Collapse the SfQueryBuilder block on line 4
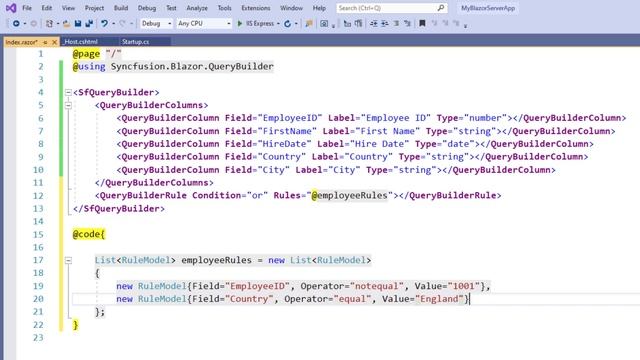This screenshot has width=640, height=360. (x=68, y=92)
